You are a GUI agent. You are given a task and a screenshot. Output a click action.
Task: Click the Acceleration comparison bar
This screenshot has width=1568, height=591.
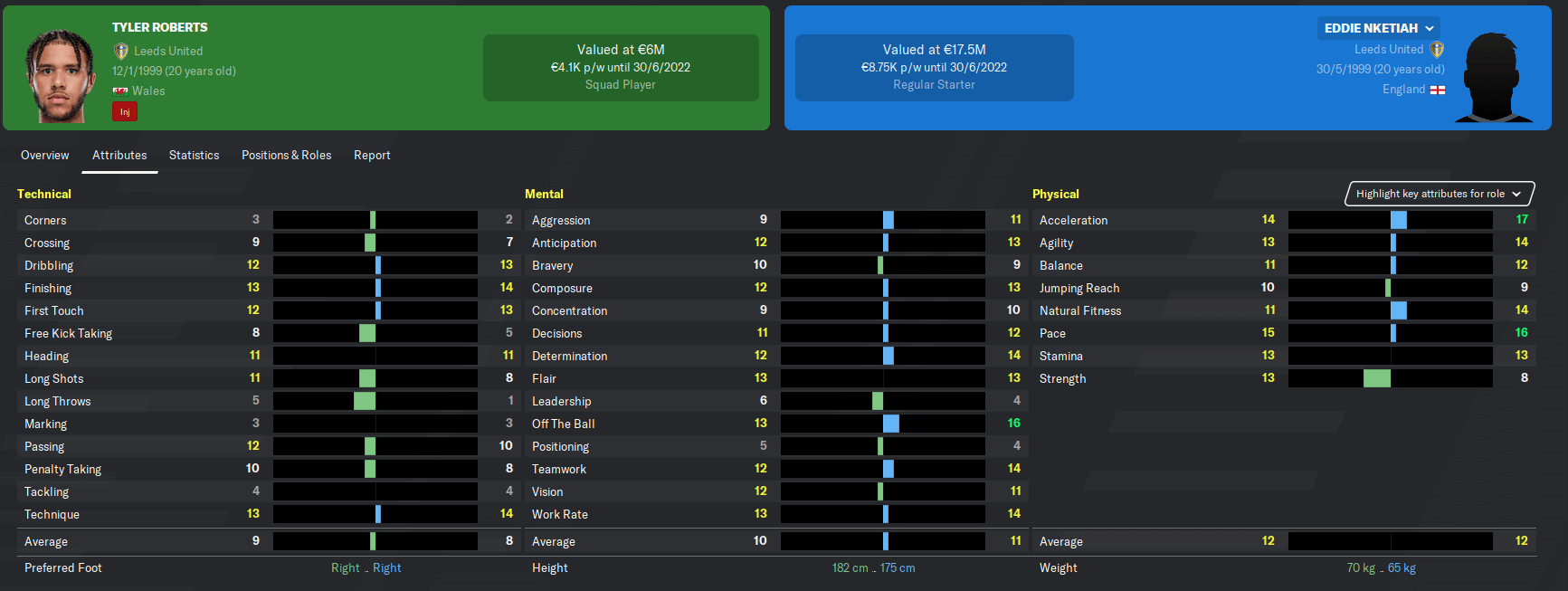(x=1391, y=220)
